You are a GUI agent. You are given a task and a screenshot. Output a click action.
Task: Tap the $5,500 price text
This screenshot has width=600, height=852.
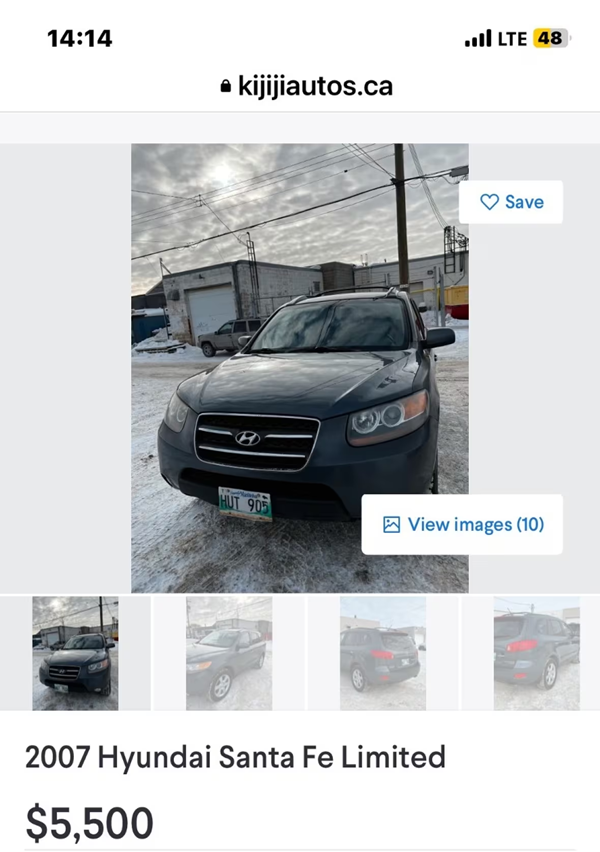tap(90, 823)
